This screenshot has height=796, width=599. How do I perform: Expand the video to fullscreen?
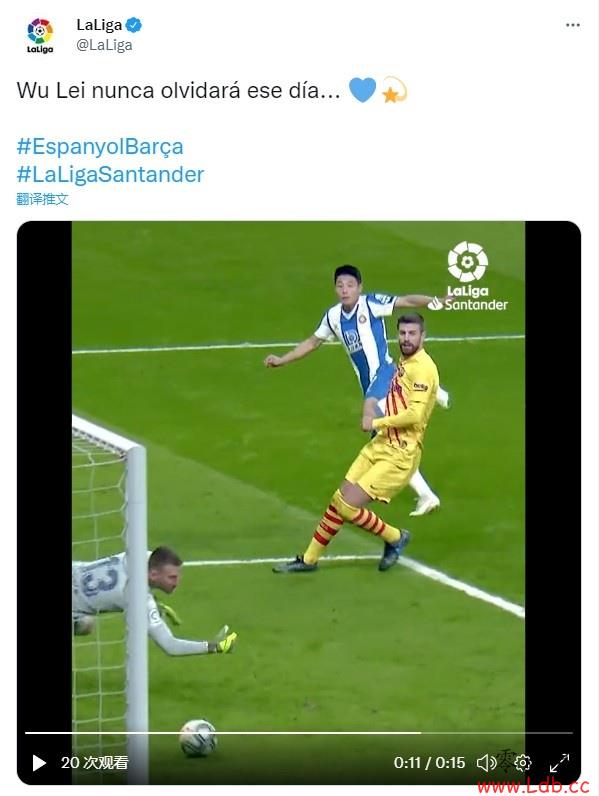(x=559, y=762)
